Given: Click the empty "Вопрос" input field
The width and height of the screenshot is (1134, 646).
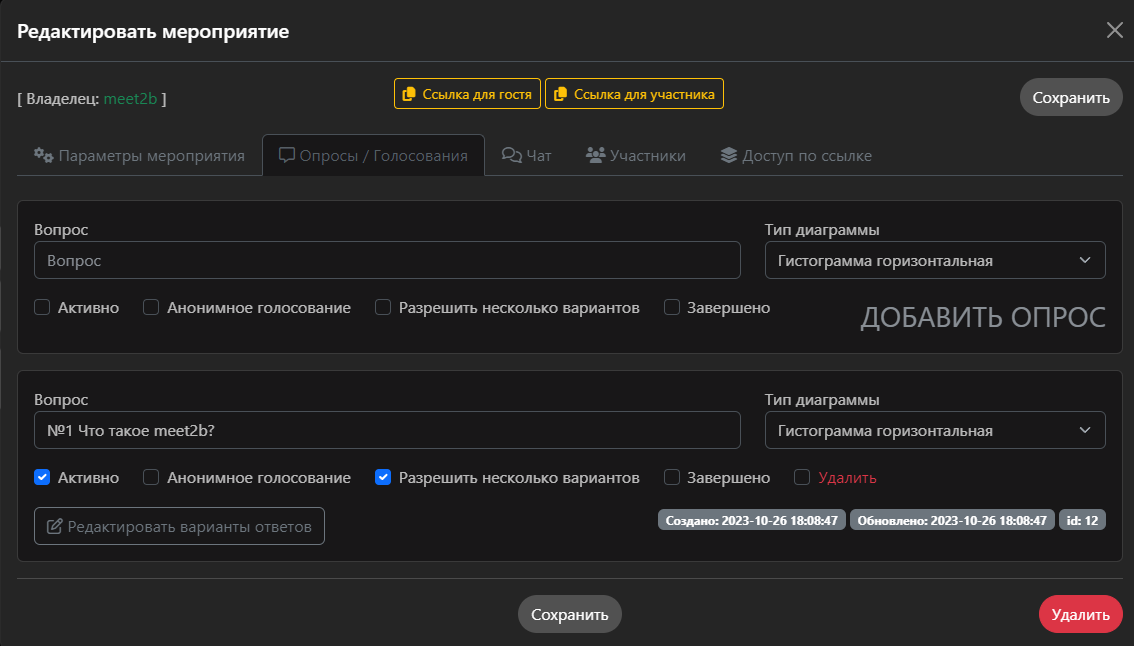Looking at the screenshot, I should pyautogui.click(x=388, y=260).
